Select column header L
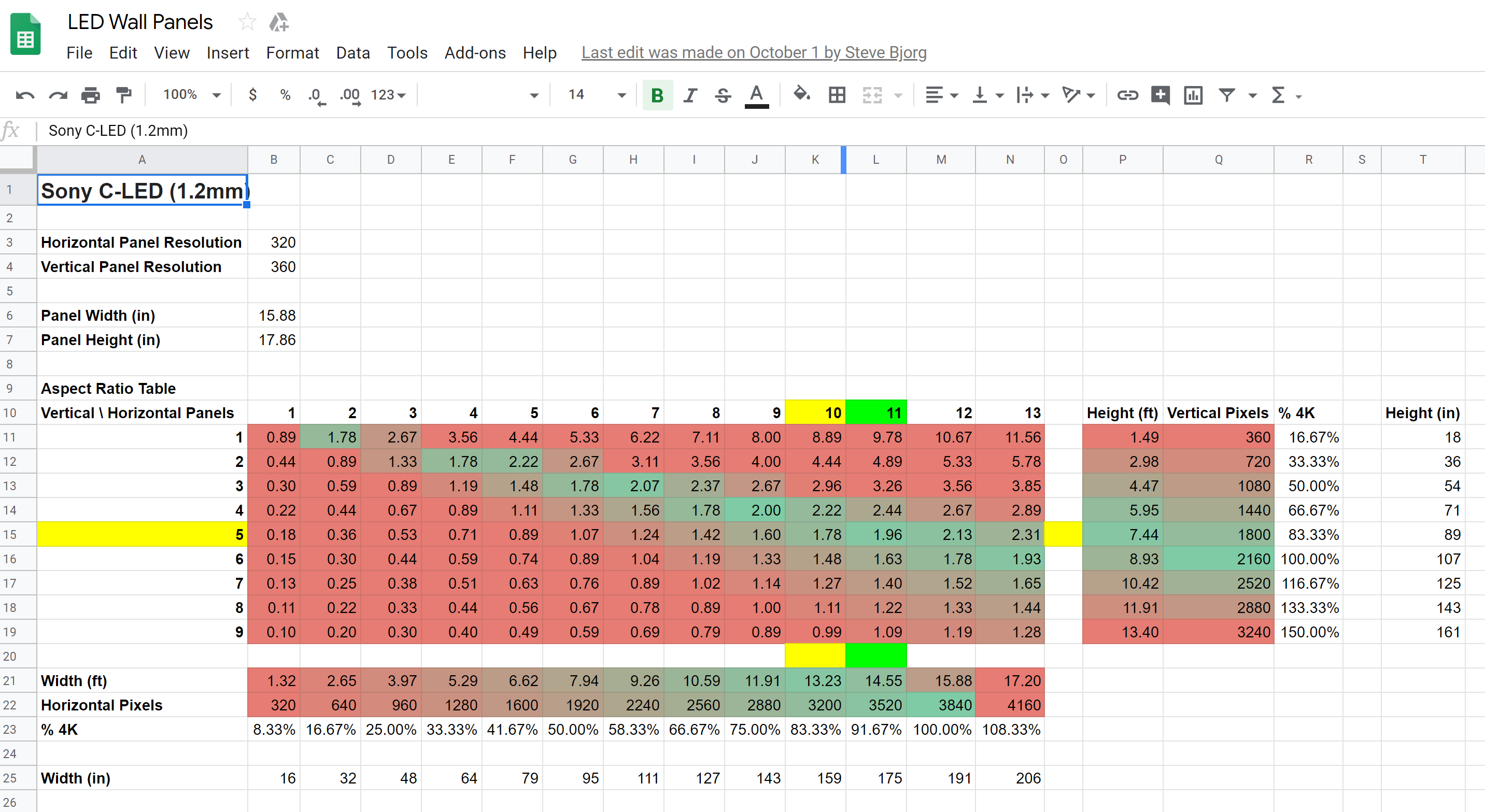This screenshot has height=812, width=1485. coord(875,160)
